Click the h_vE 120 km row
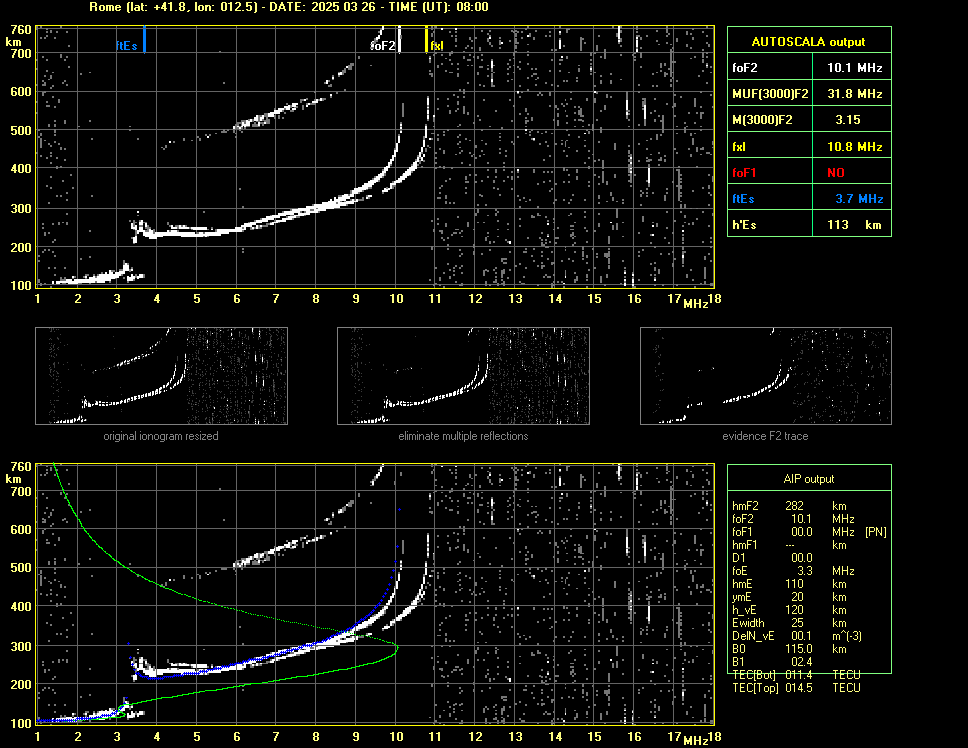Image resolution: width=968 pixels, height=748 pixels. point(789,610)
